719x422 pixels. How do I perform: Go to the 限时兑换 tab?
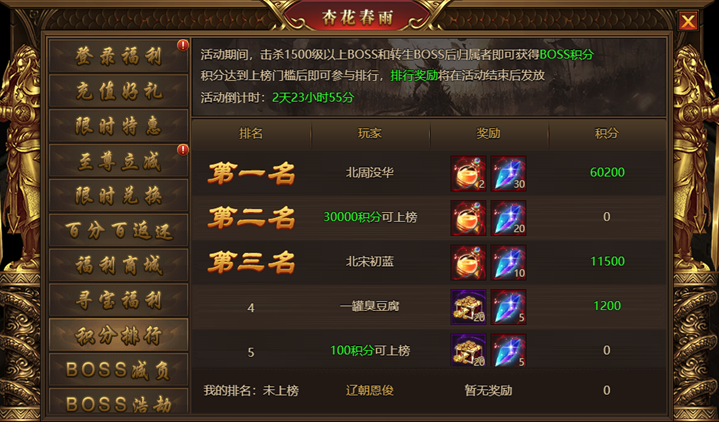point(119,196)
